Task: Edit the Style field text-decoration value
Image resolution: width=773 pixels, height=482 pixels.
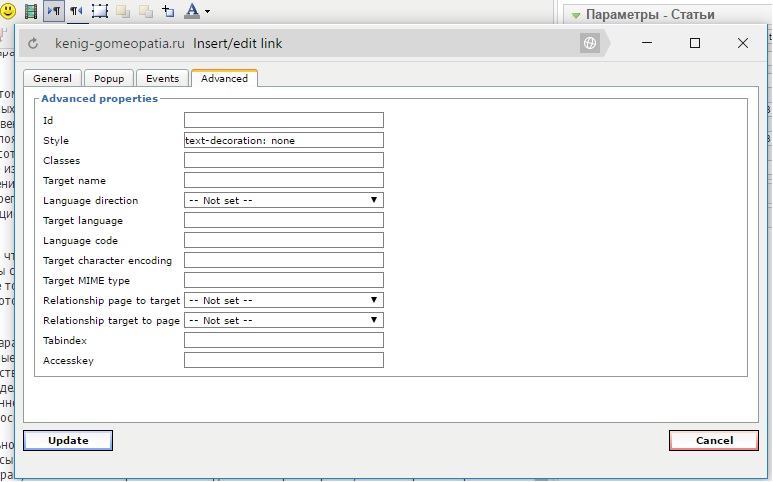Action: tap(283, 140)
